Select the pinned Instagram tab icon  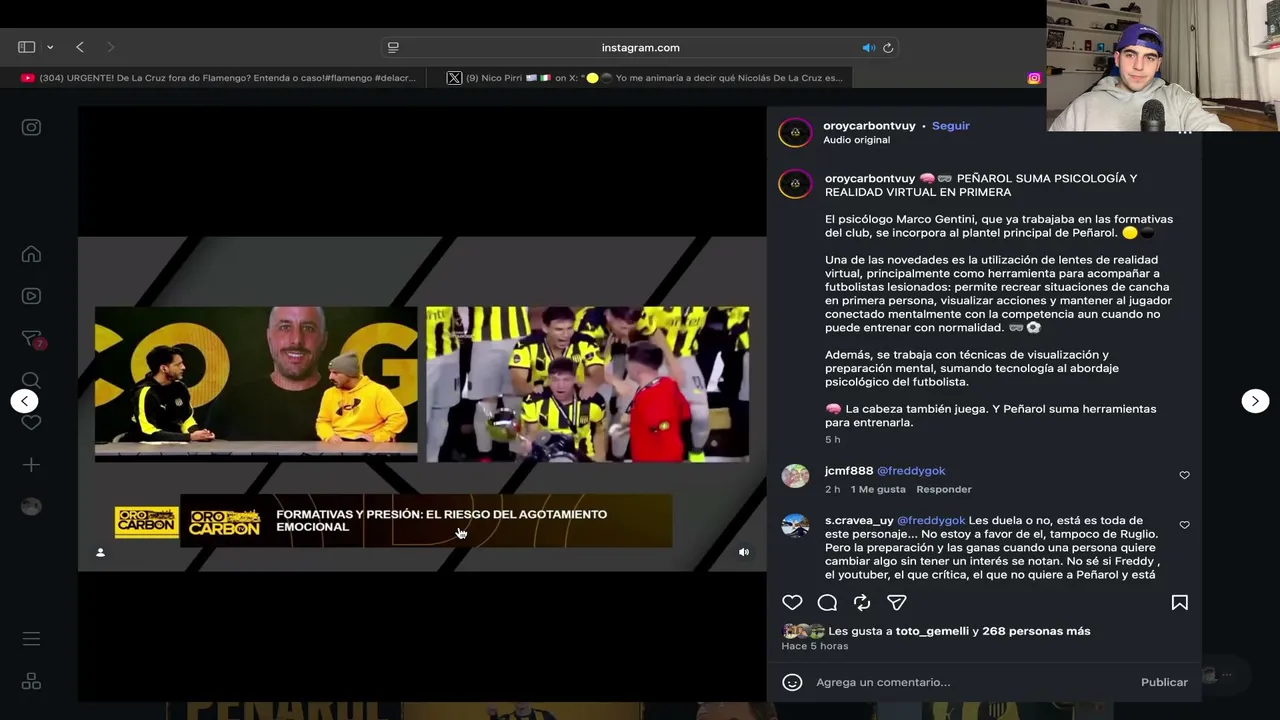click(x=1034, y=78)
